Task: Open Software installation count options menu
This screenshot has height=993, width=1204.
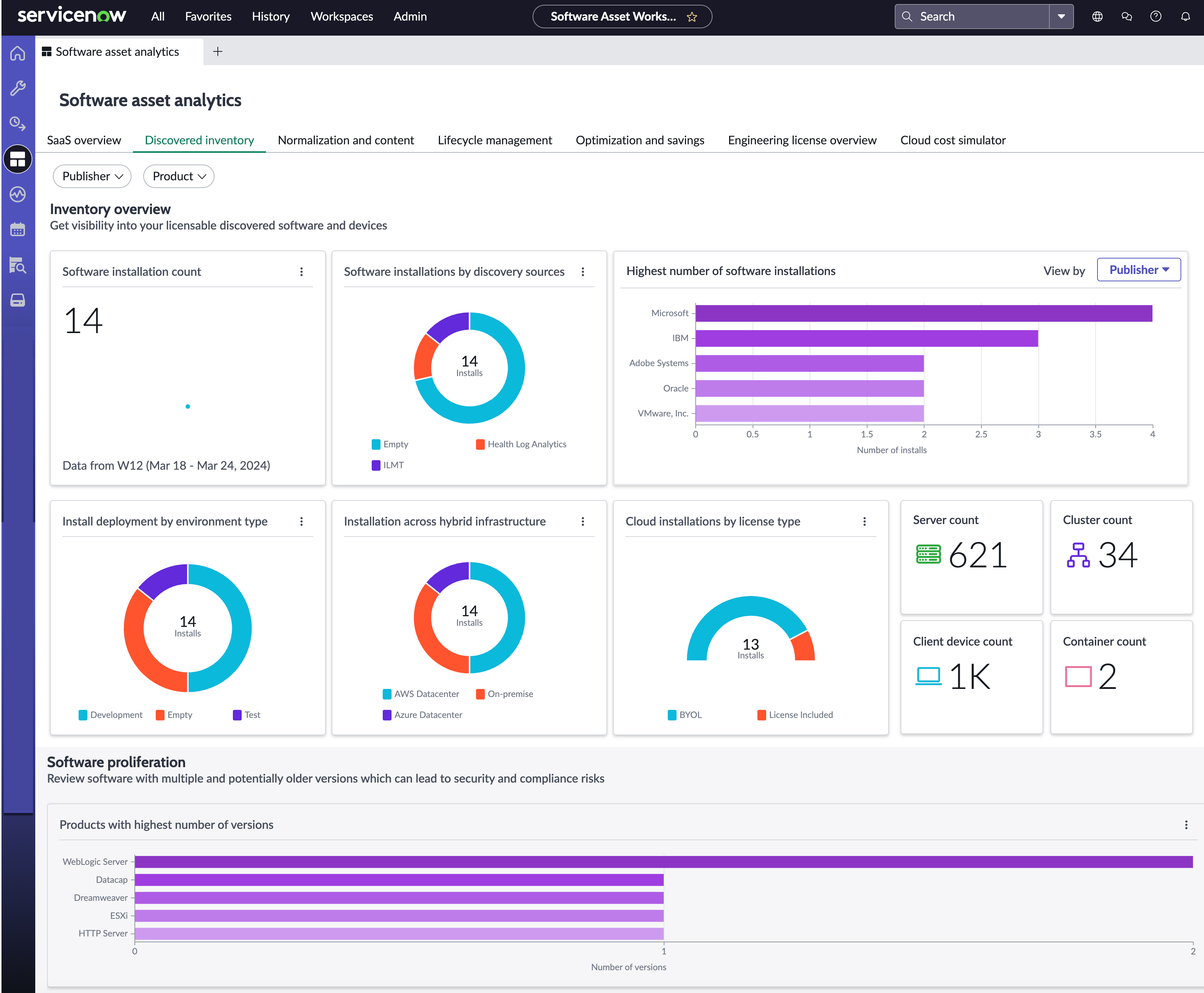Action: [x=302, y=272]
